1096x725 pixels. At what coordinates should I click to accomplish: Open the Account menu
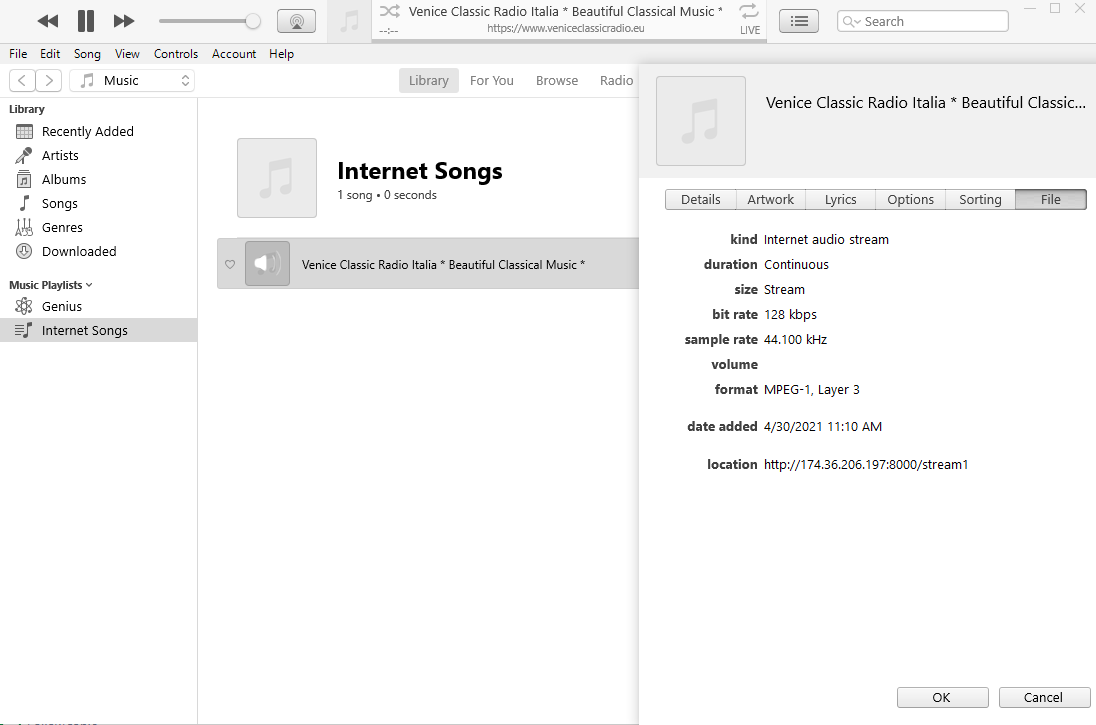pyautogui.click(x=234, y=54)
